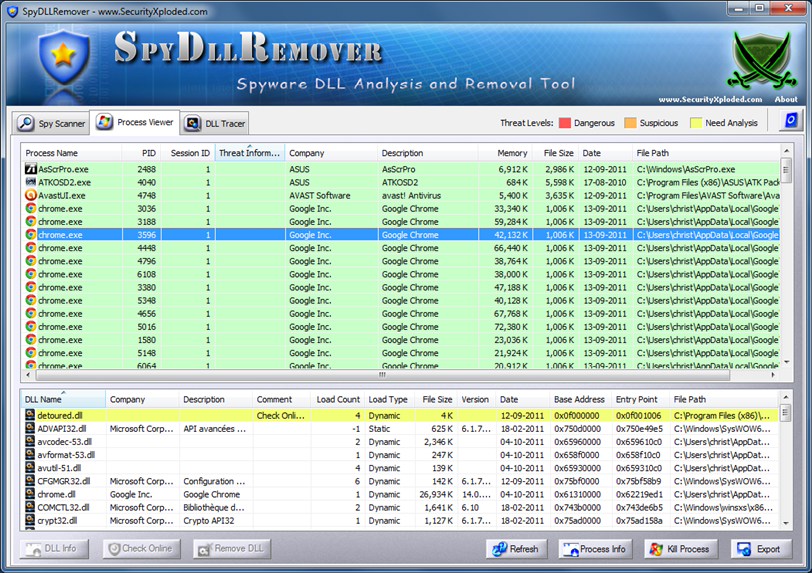812x573 pixels.
Task: Click the Remove DLL button
Action: point(232,549)
